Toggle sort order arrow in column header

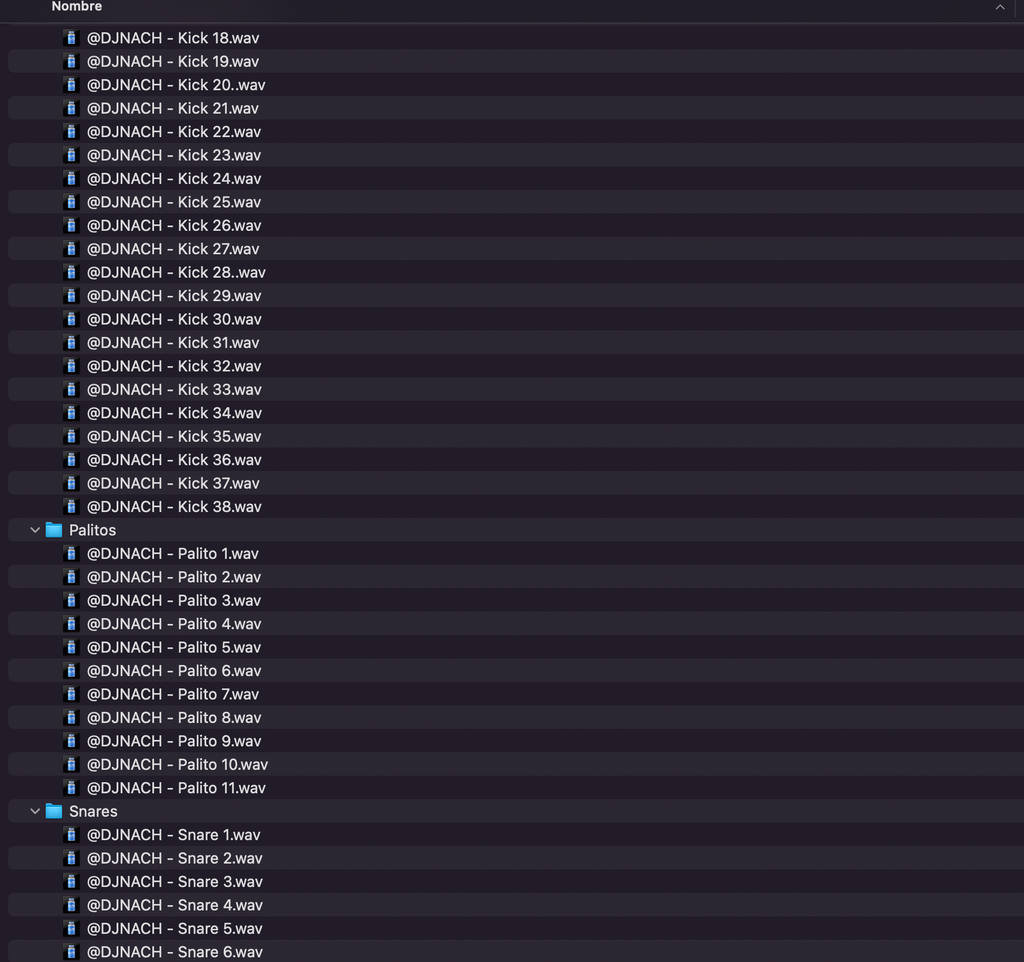1000,7
